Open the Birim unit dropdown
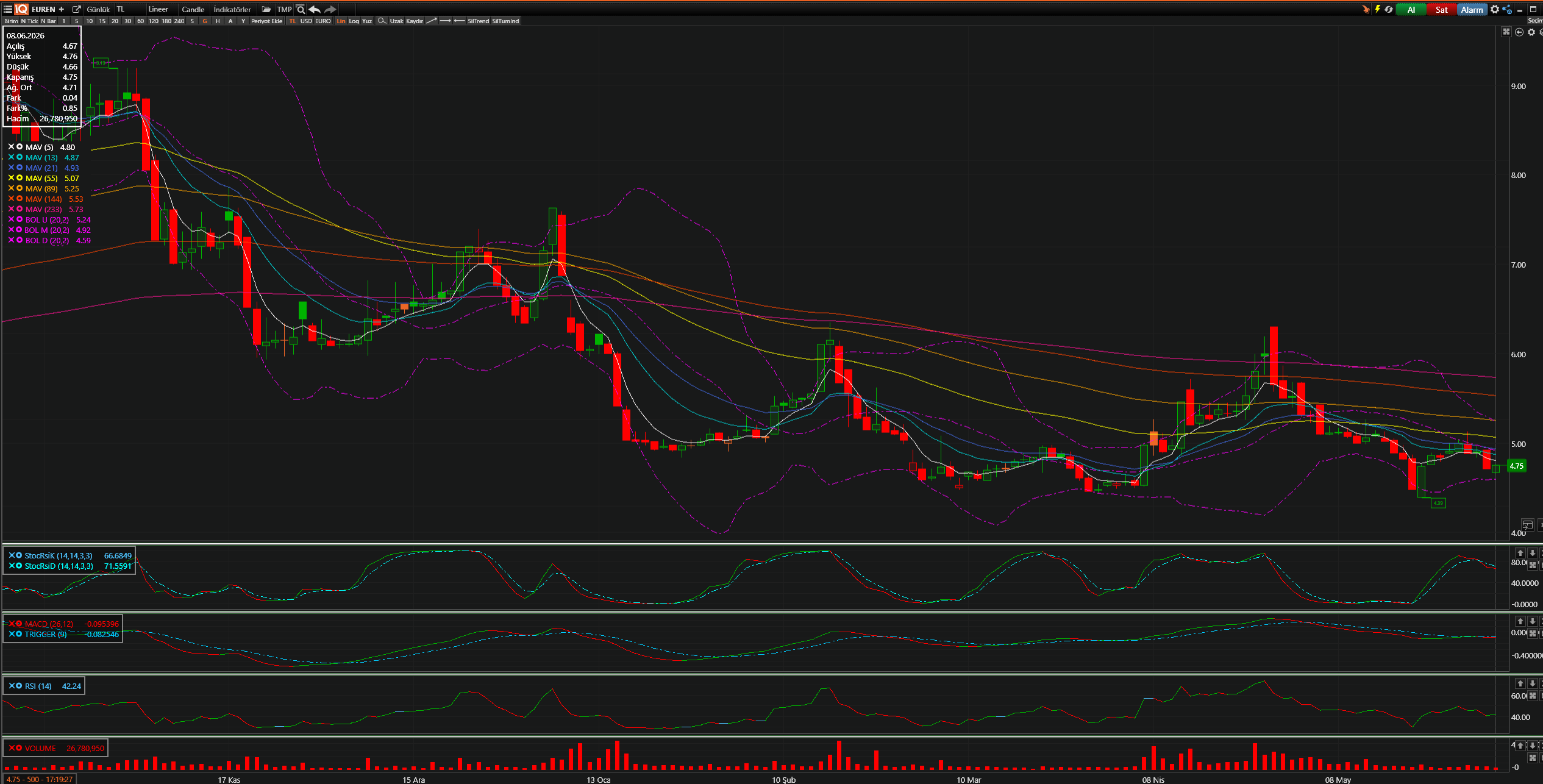Viewport: 1543px width, 784px height. coord(11,21)
